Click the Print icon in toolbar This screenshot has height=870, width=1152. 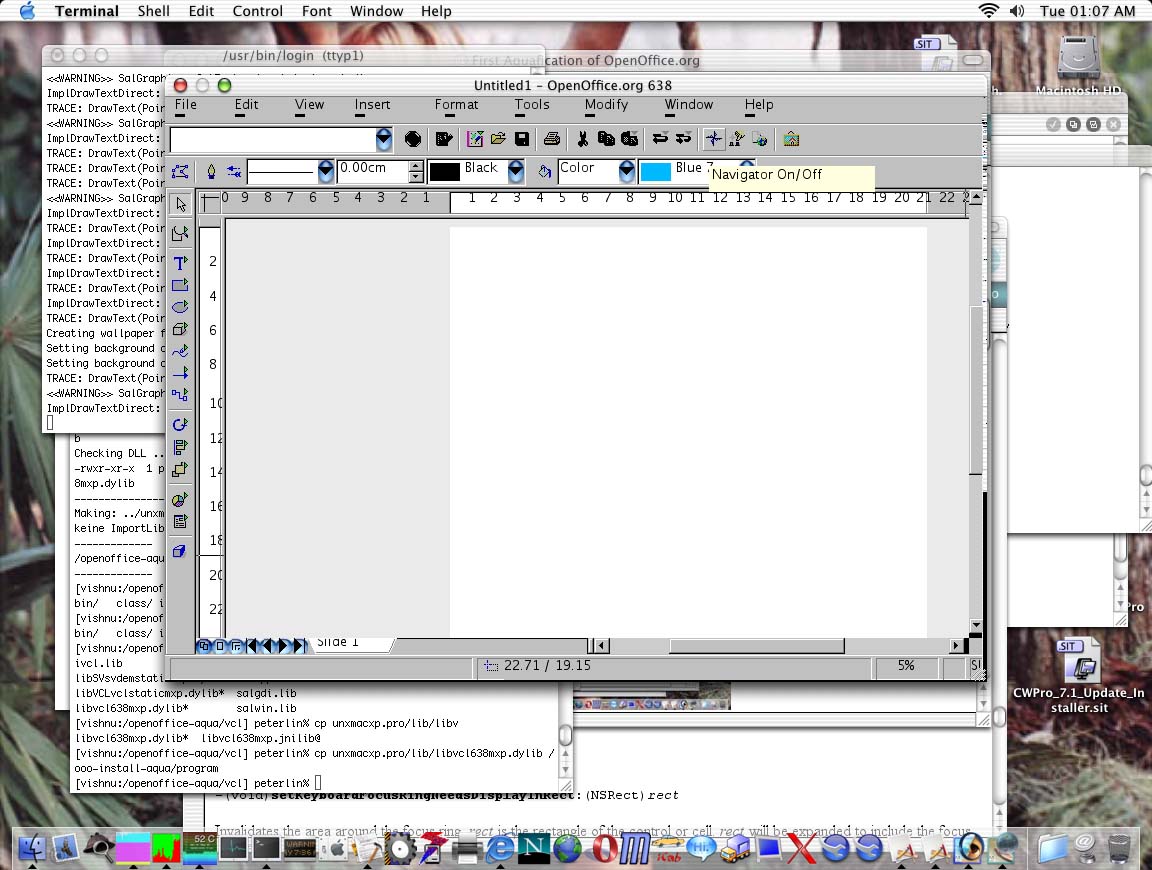pyautogui.click(x=552, y=139)
